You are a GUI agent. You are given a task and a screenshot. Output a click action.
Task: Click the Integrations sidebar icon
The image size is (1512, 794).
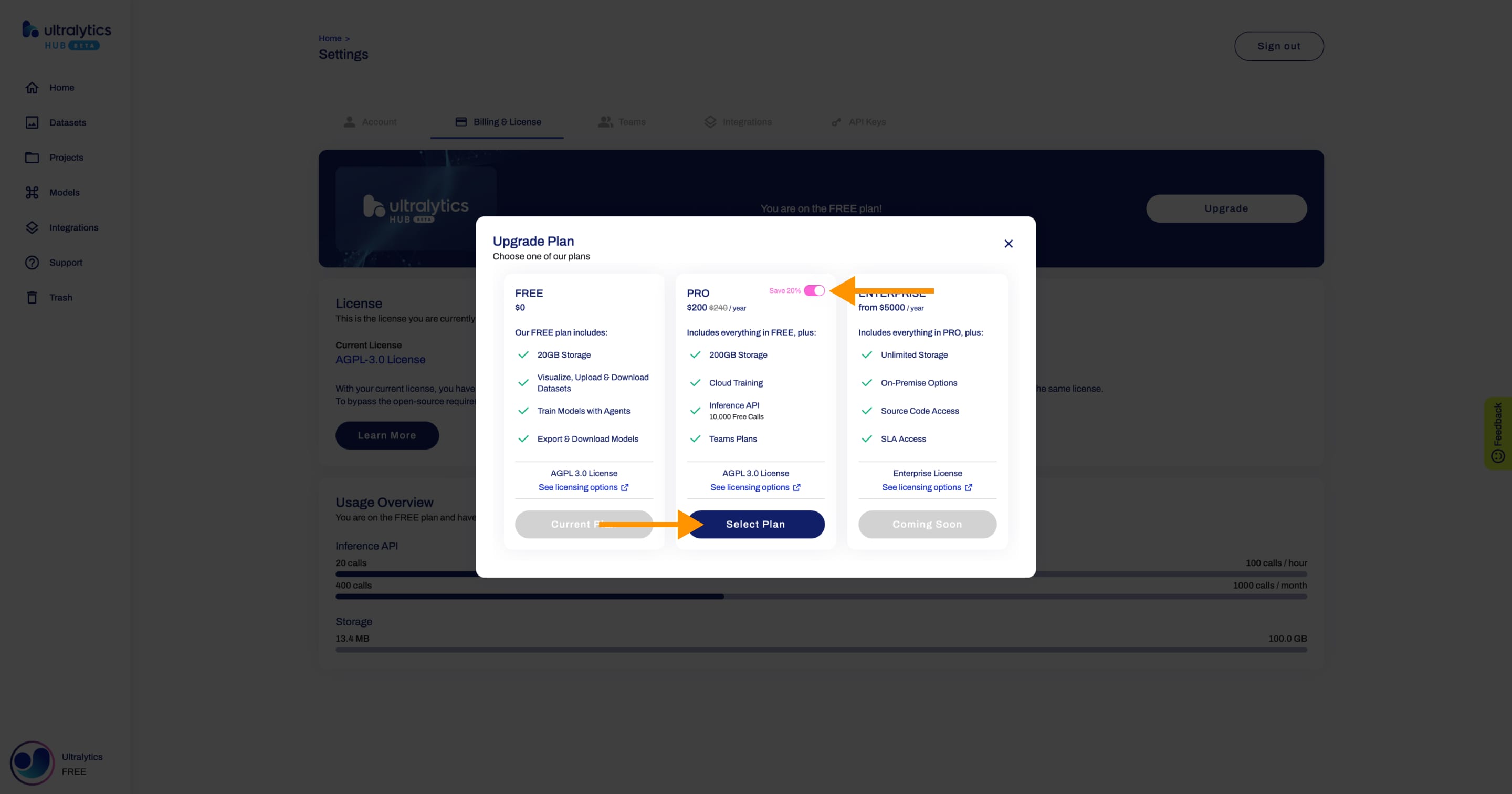point(31,227)
